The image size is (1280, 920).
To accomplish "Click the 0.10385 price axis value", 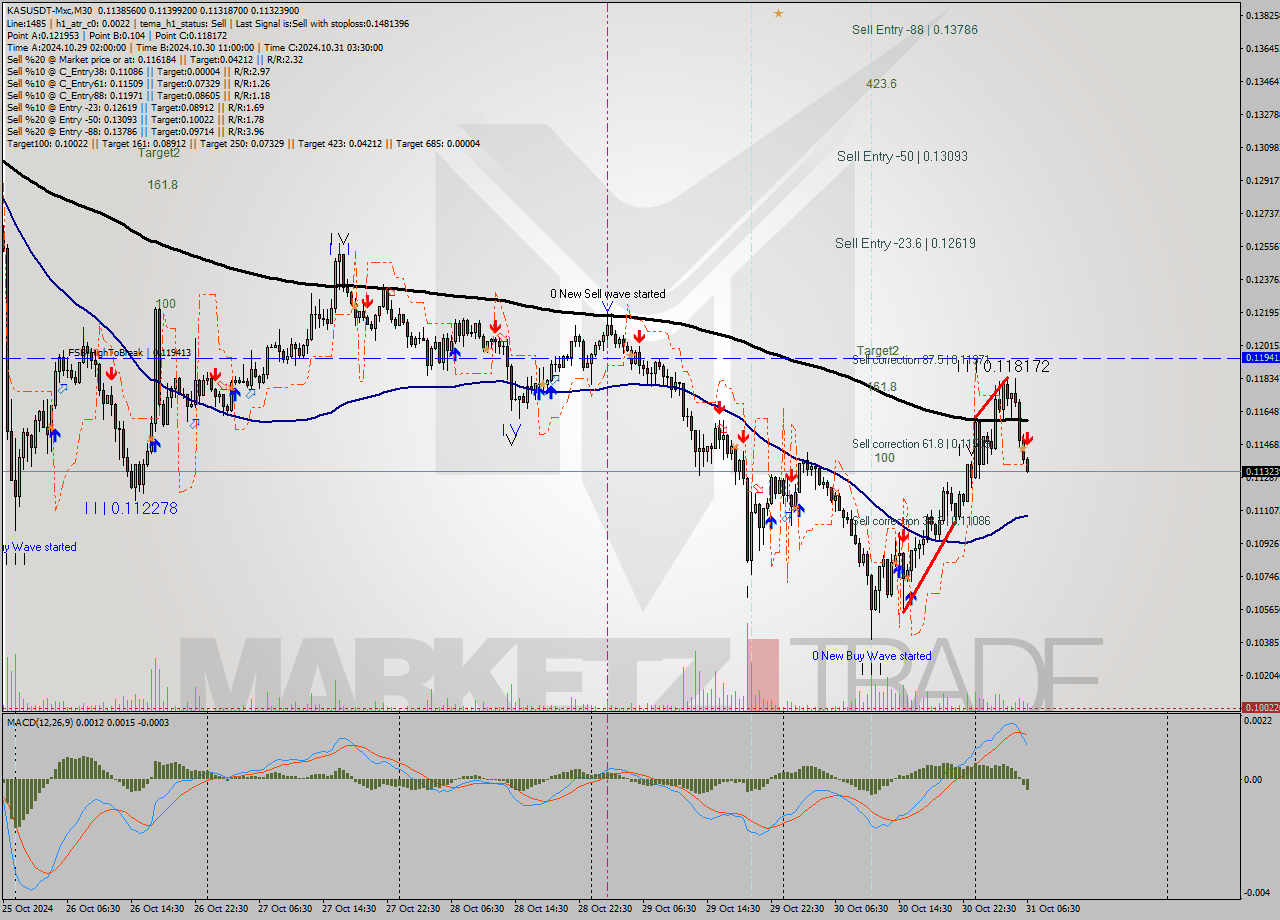I will click(1261, 642).
